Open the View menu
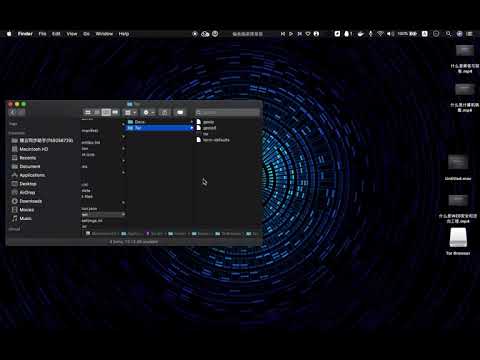480x360 pixels. coord(72,34)
